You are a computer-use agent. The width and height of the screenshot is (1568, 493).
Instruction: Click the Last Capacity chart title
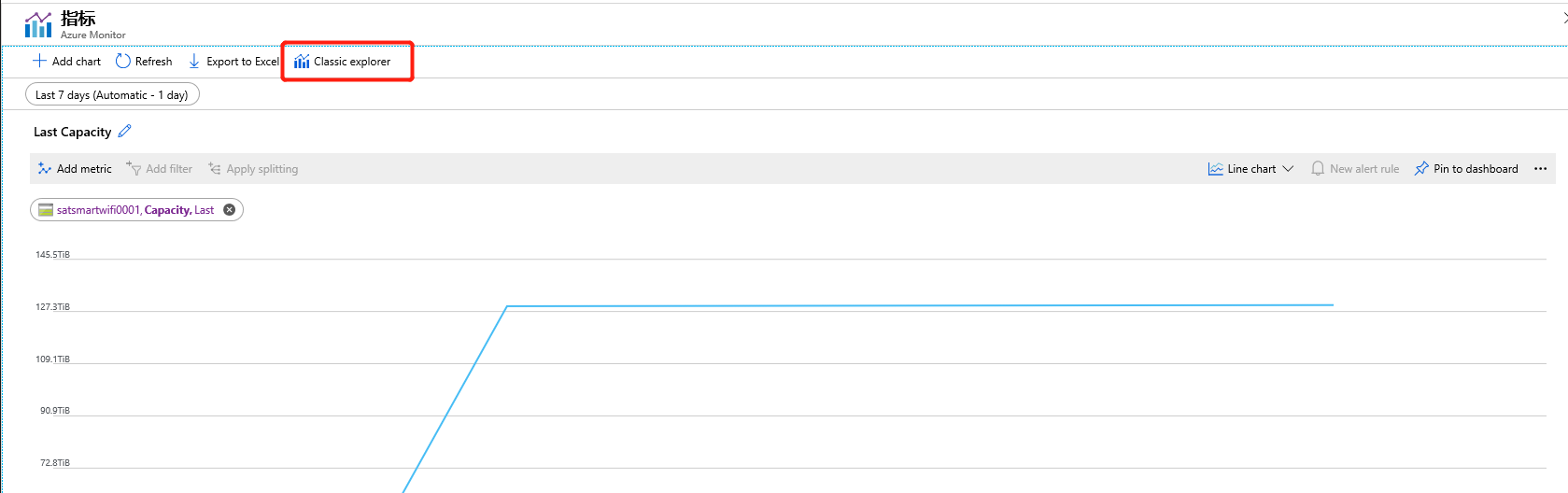pos(72,133)
